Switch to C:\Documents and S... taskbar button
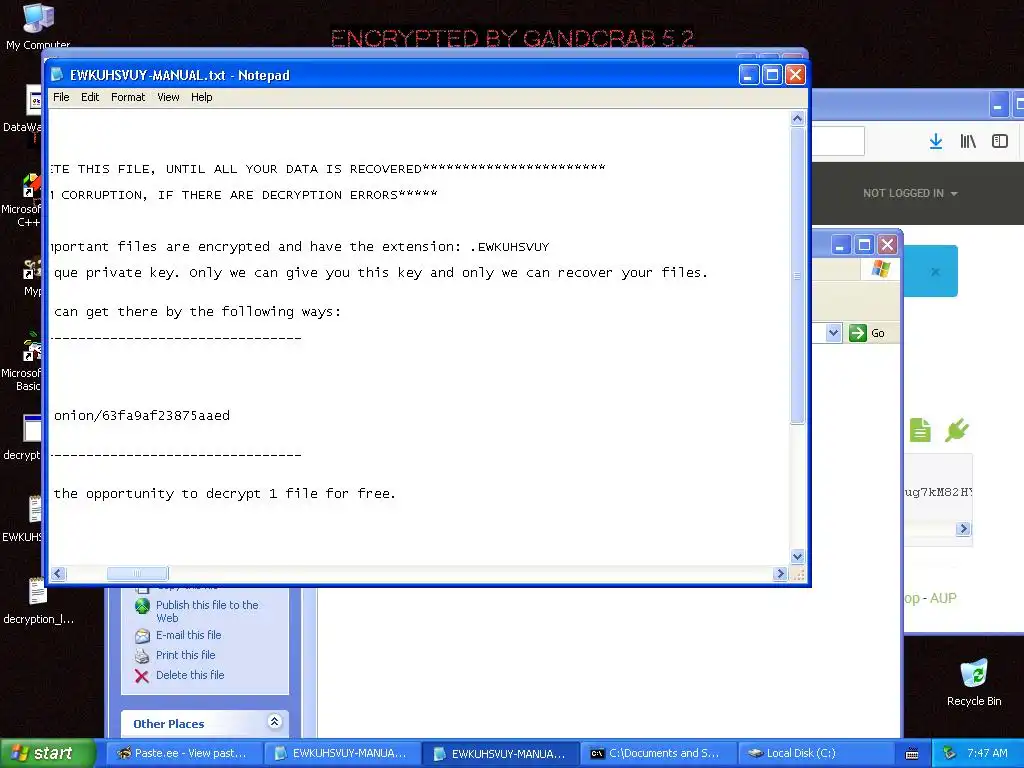Viewport: 1024px width, 768px height. (658, 753)
